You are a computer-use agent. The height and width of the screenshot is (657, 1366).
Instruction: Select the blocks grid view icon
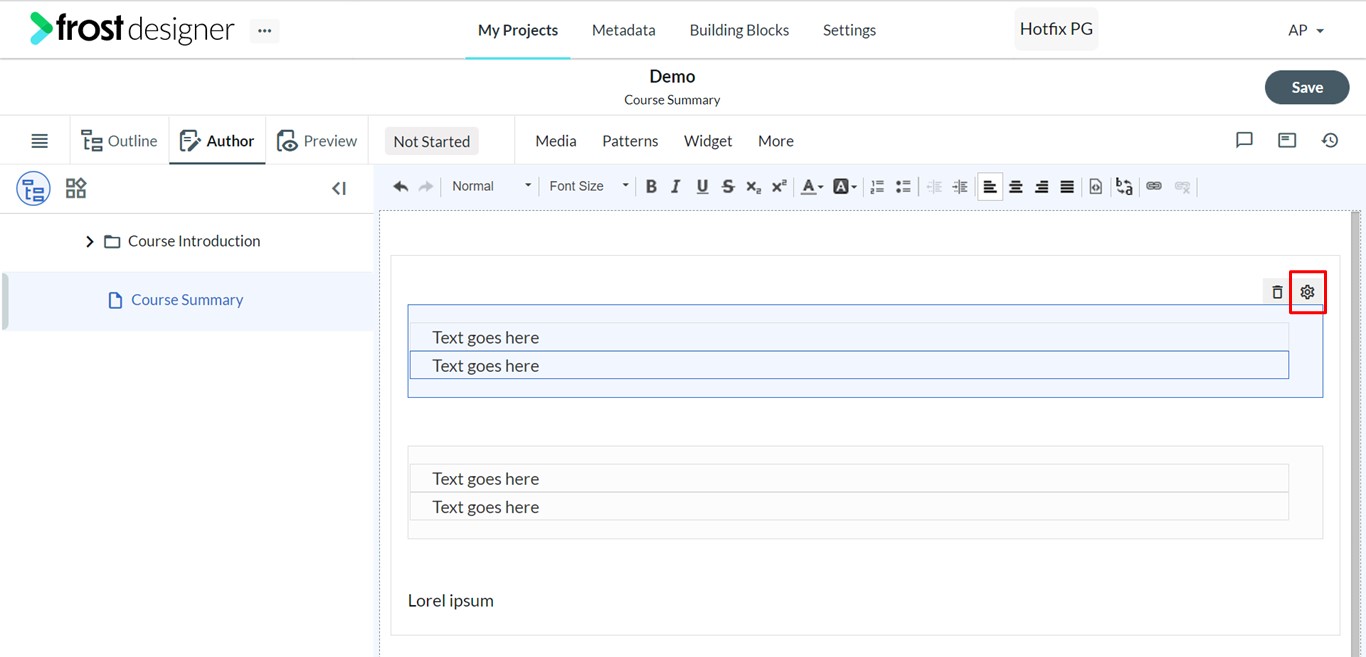pos(76,188)
